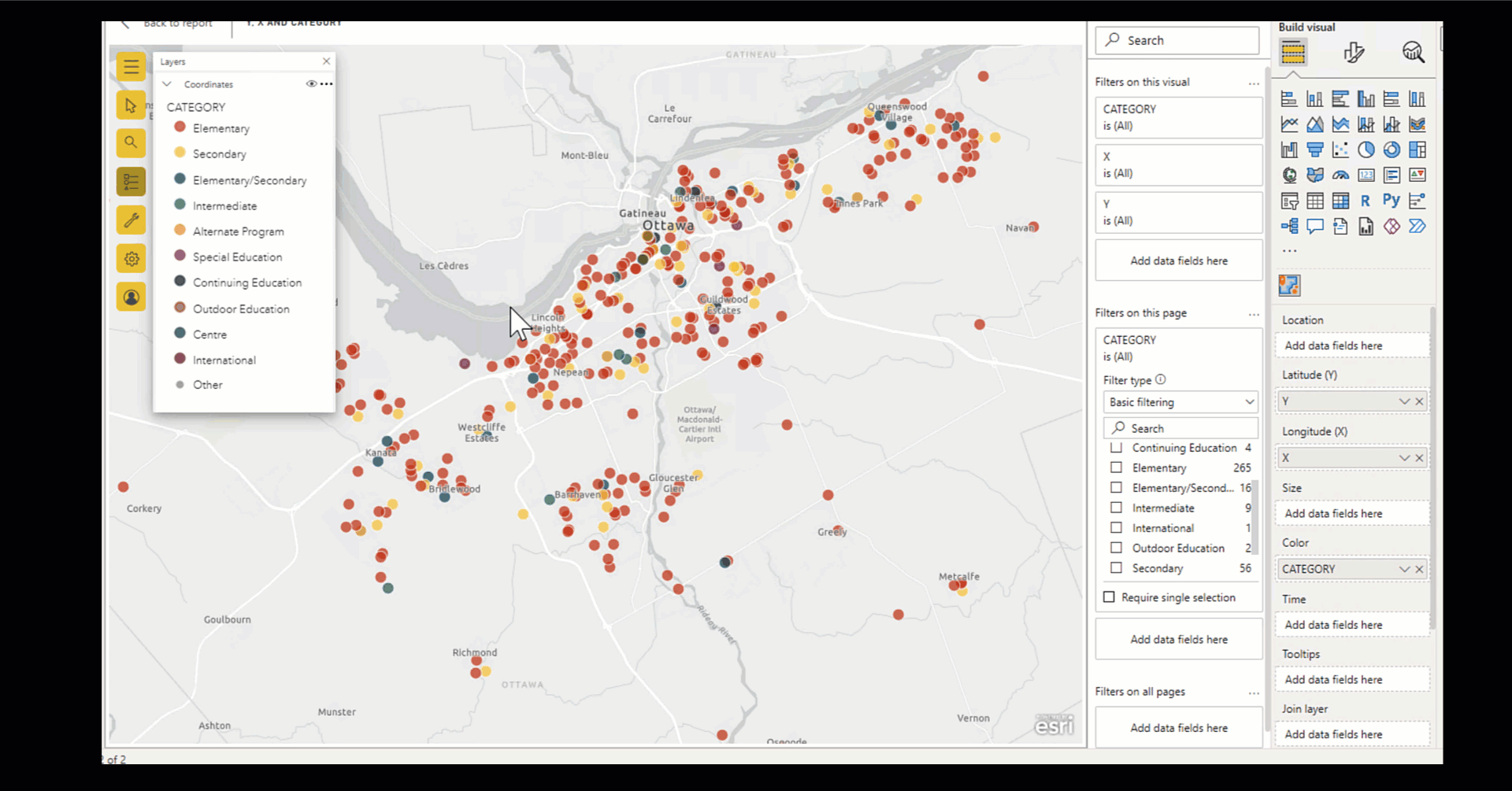
Task: Select the decomposition tree visual
Action: click(1289, 227)
